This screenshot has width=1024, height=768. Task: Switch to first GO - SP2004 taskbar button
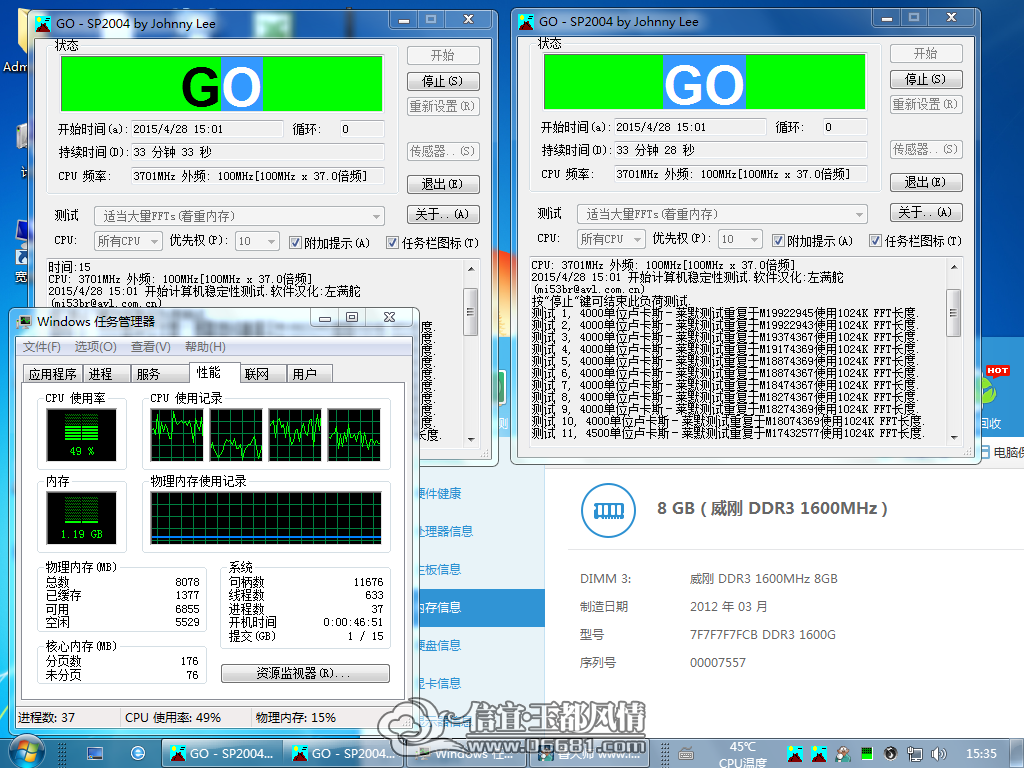pos(221,754)
